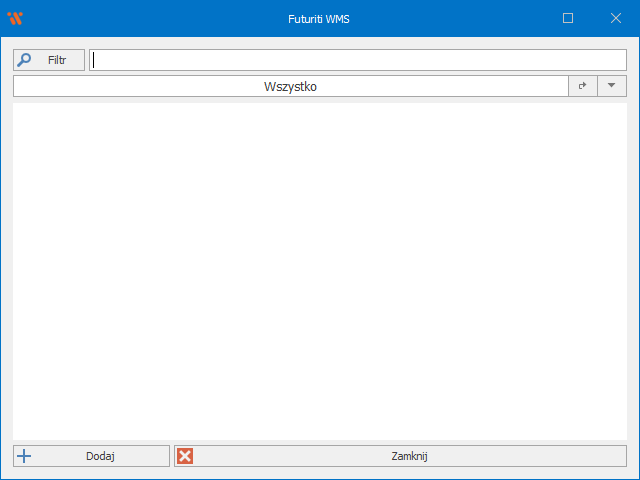
Task: Select the Dodaj label text
Action: tap(100, 456)
